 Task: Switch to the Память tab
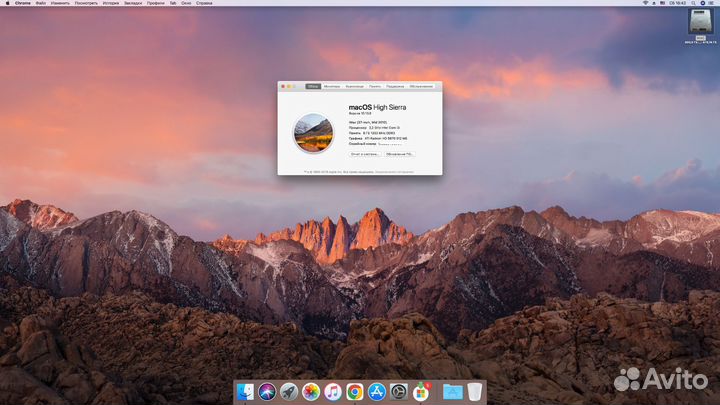click(375, 86)
